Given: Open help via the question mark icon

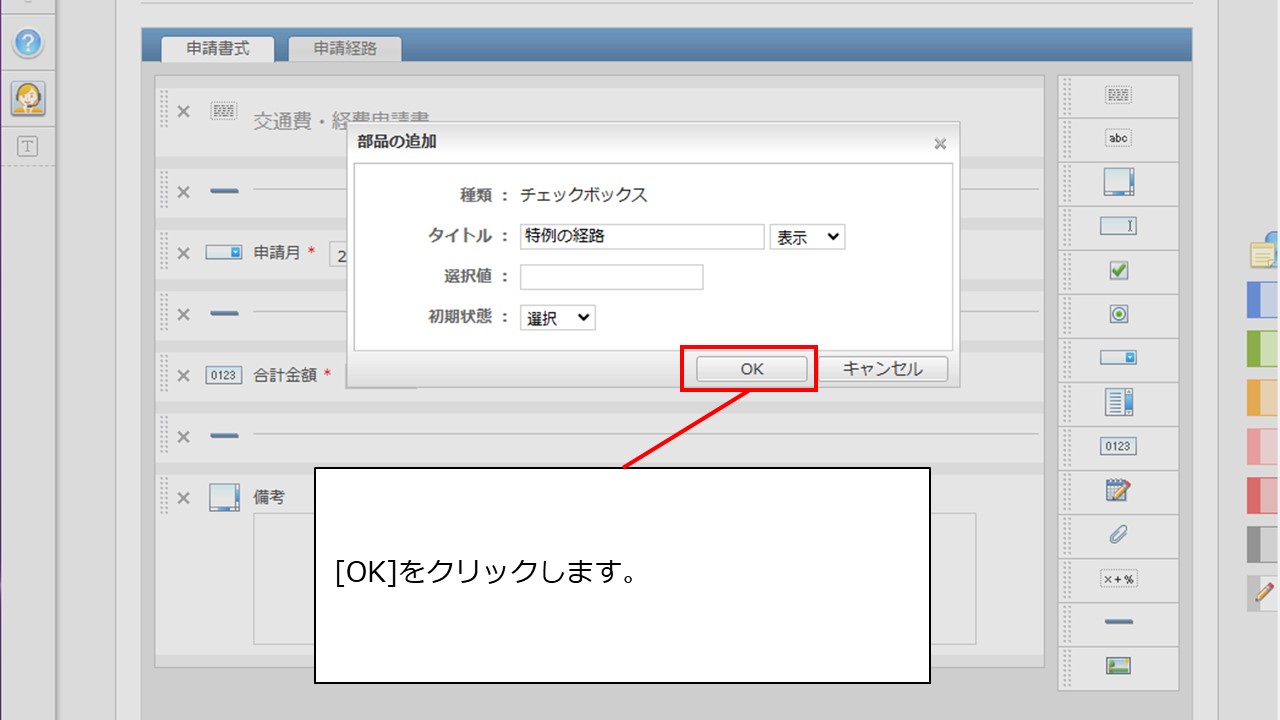Looking at the screenshot, I should (x=28, y=43).
